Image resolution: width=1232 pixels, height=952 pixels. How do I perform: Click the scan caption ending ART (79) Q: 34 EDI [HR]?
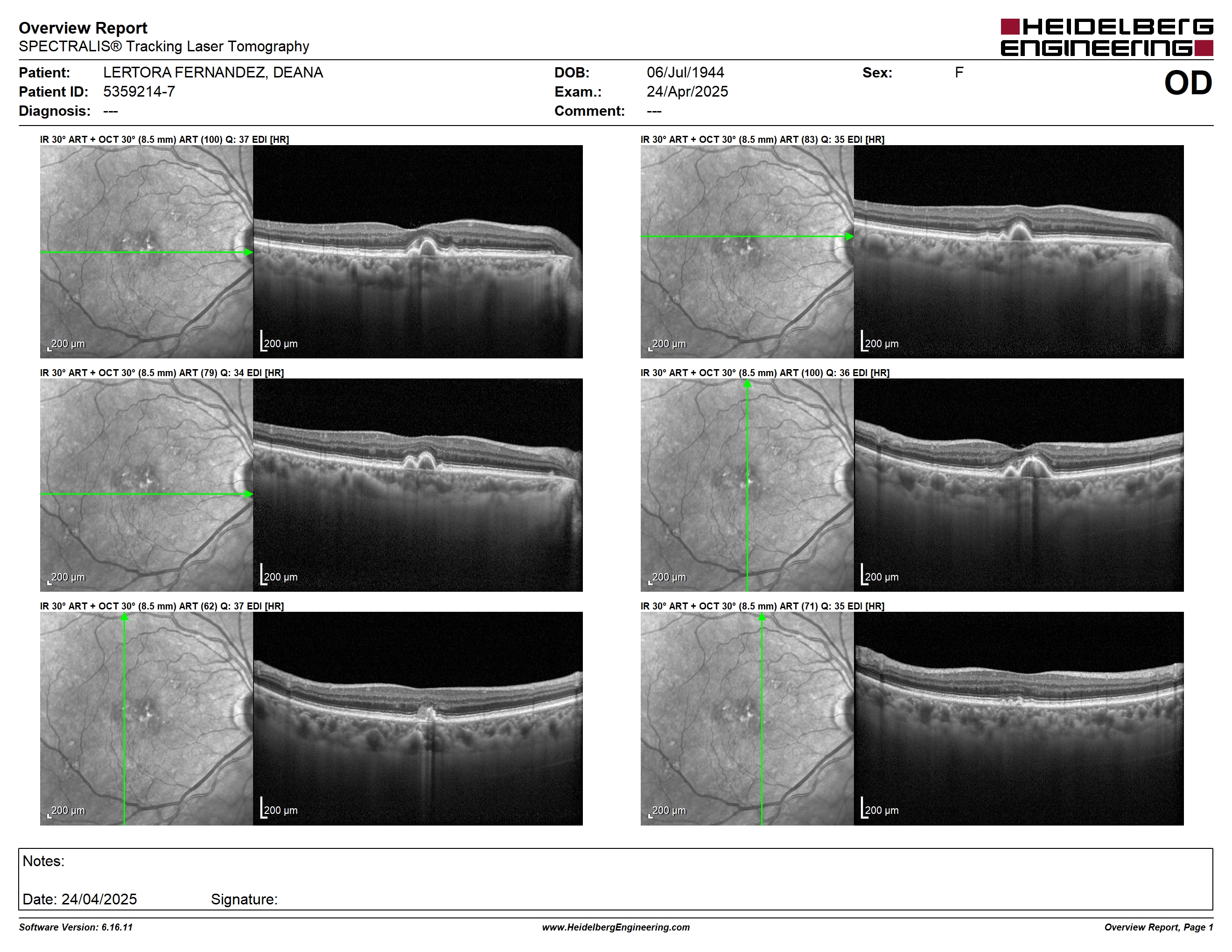[x=162, y=373]
